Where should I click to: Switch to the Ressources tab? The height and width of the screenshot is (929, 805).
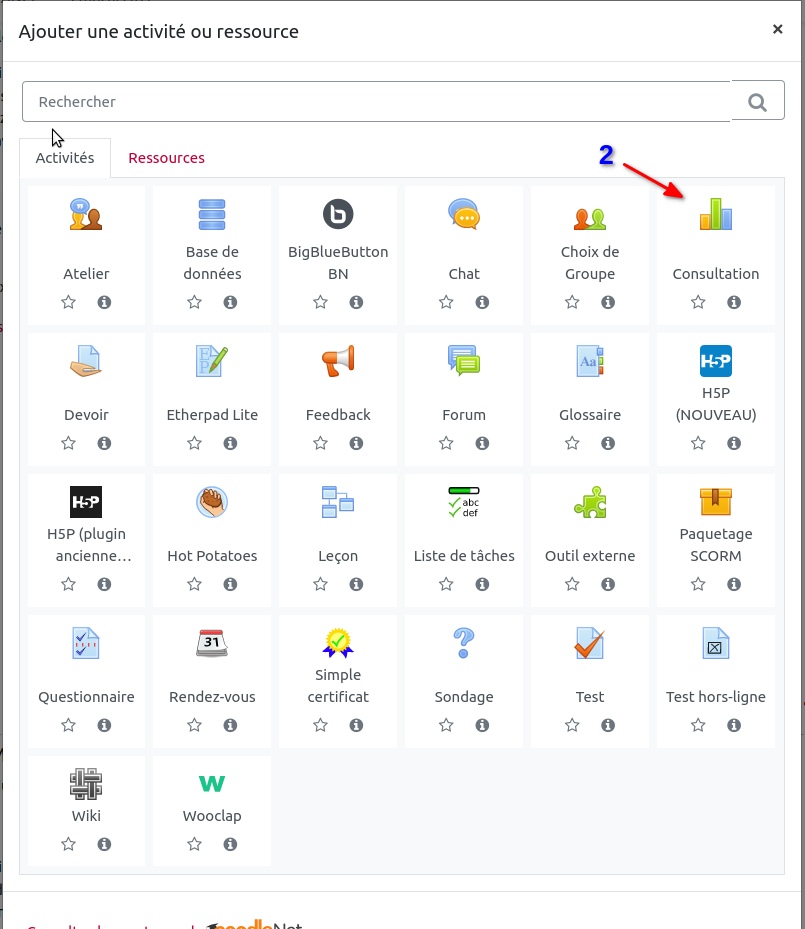pyautogui.click(x=166, y=158)
